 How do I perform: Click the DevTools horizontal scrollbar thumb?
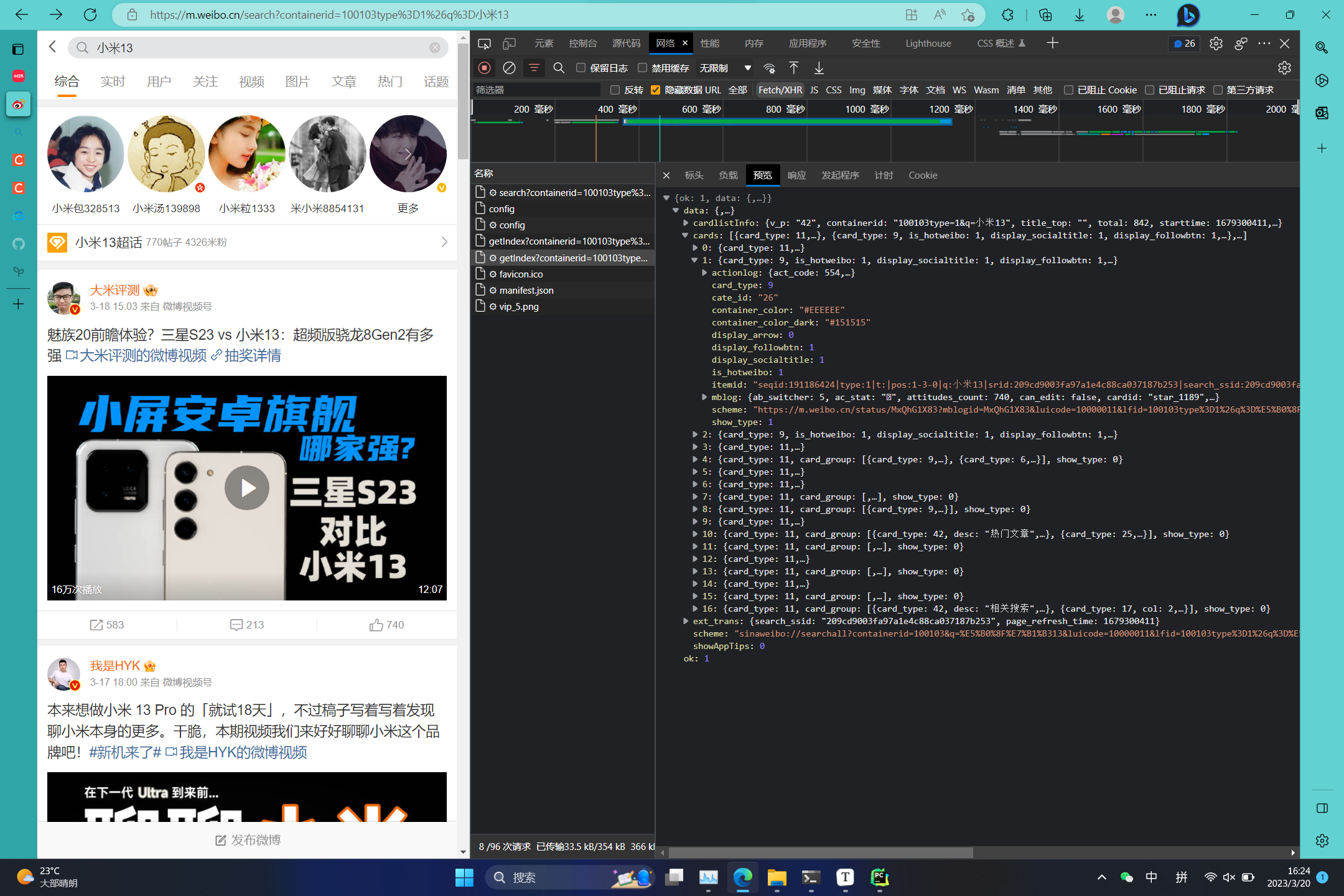[x=821, y=852]
